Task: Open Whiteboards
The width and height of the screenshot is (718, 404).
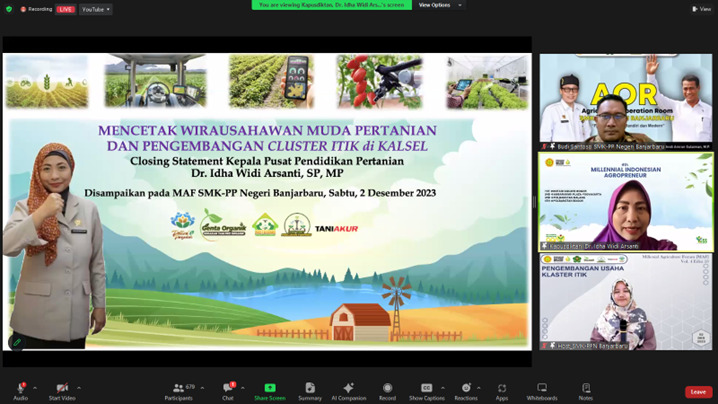Action: tap(542, 388)
